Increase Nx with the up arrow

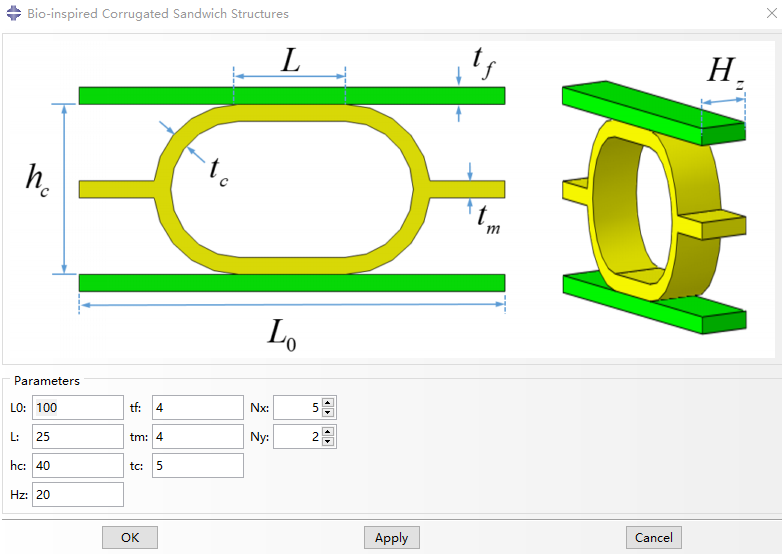click(x=328, y=402)
